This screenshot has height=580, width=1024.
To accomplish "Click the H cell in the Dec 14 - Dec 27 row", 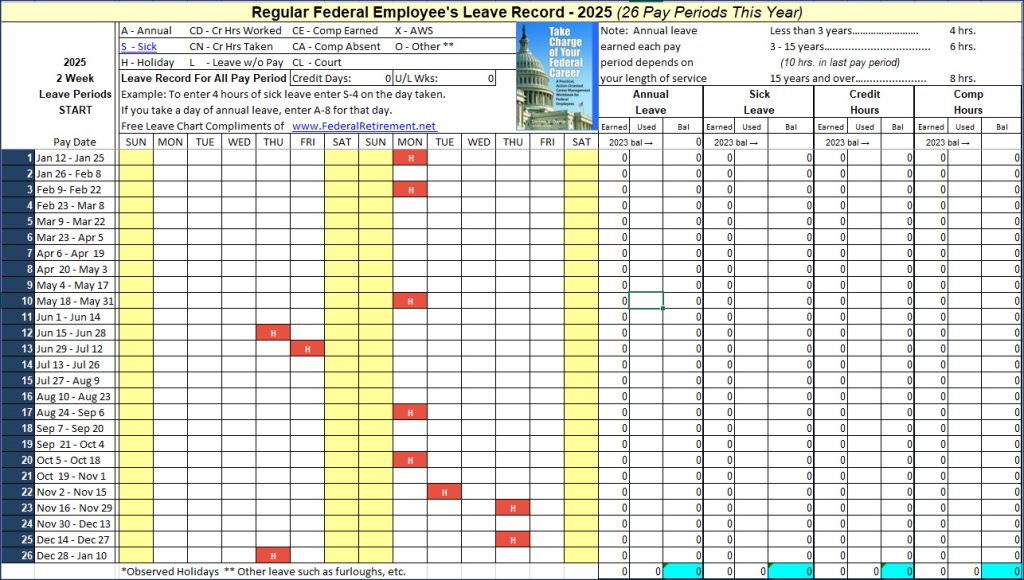I will (x=512, y=538).
